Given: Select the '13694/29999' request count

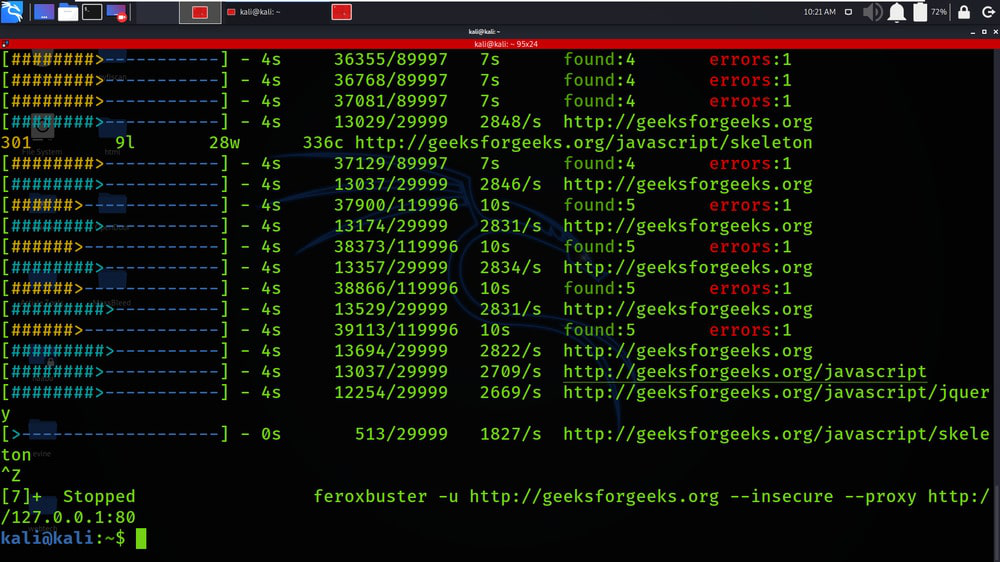Looking at the screenshot, I should tap(391, 351).
